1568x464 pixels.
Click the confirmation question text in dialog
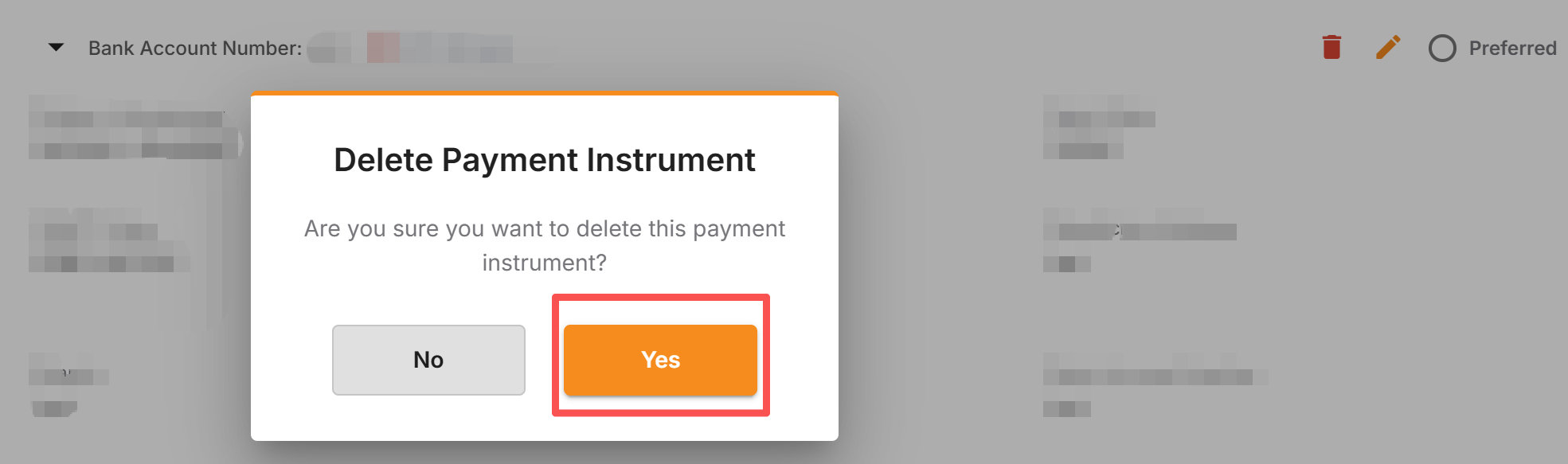tap(545, 245)
